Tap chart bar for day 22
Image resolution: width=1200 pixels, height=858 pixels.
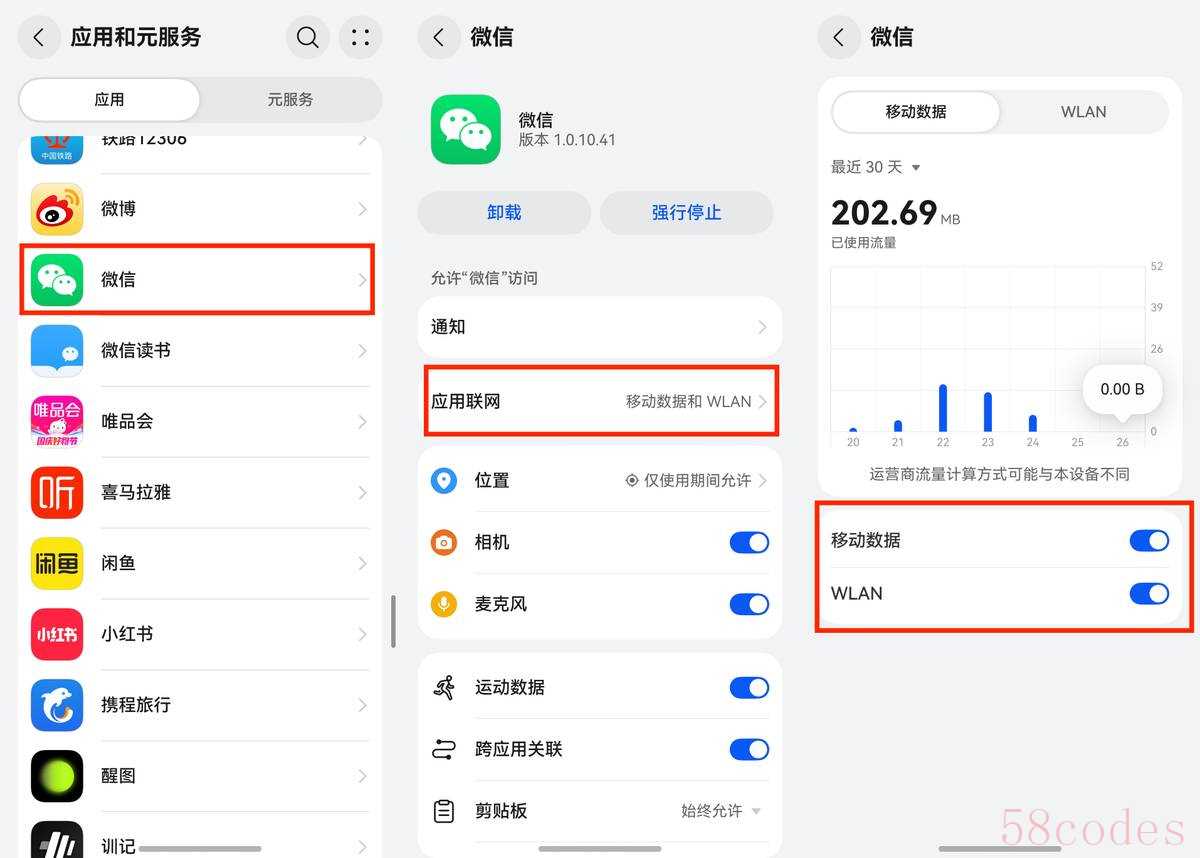[x=943, y=408]
